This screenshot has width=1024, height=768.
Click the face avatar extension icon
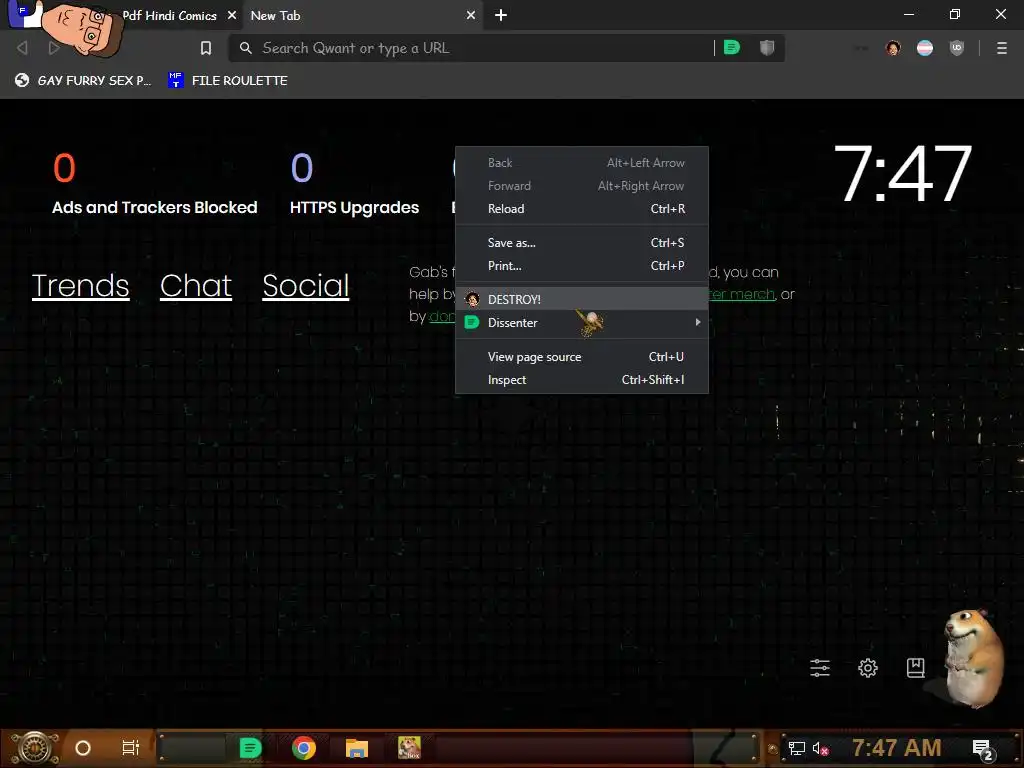893,48
